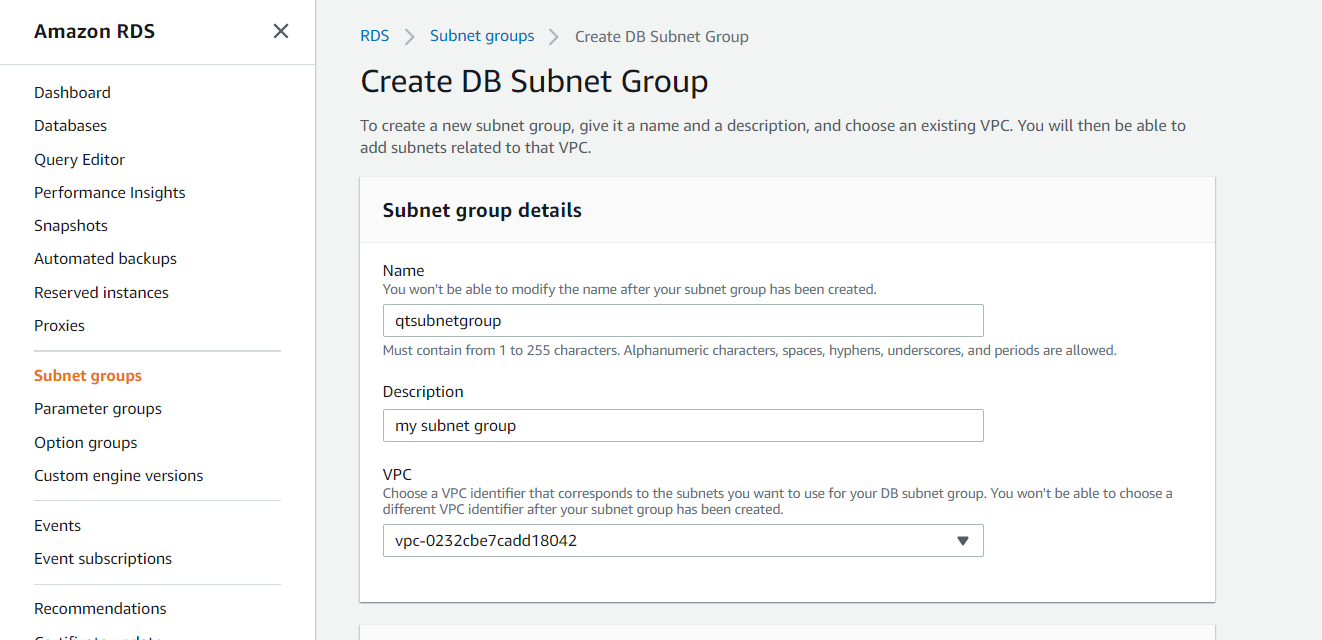
Task: Navigate to Option groups
Action: (x=85, y=442)
